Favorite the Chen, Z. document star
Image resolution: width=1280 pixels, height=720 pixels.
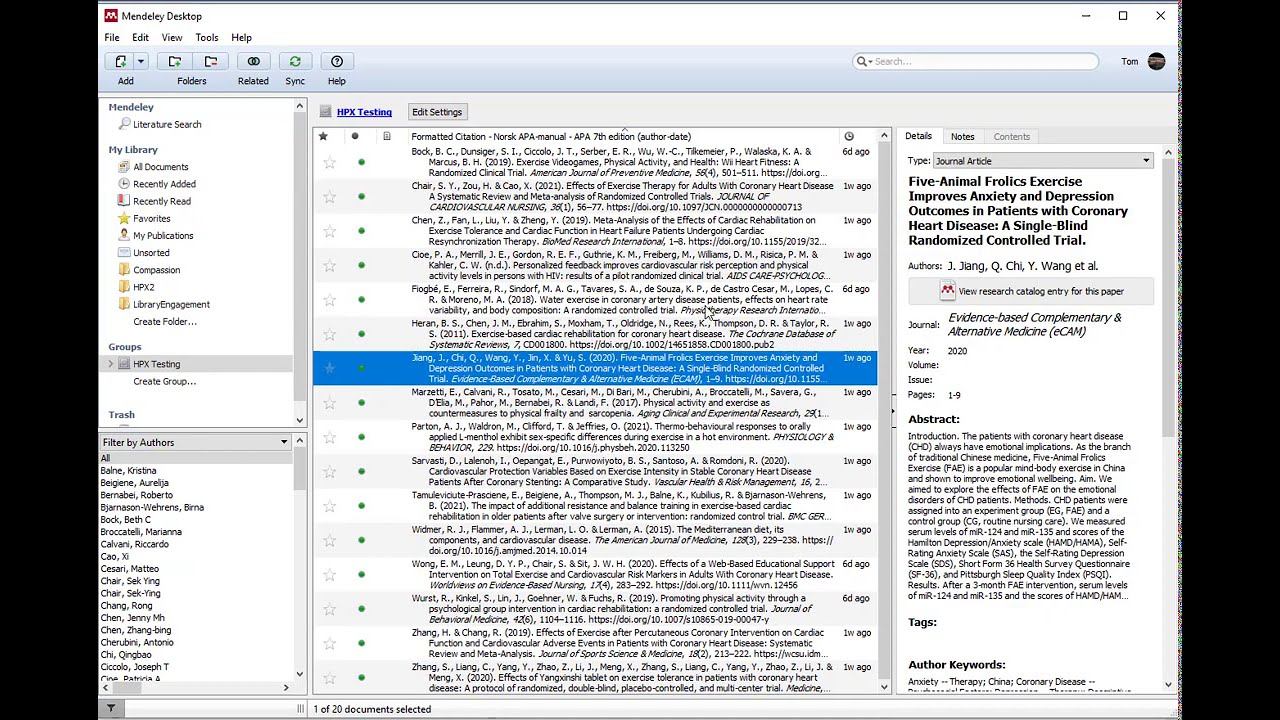329,231
